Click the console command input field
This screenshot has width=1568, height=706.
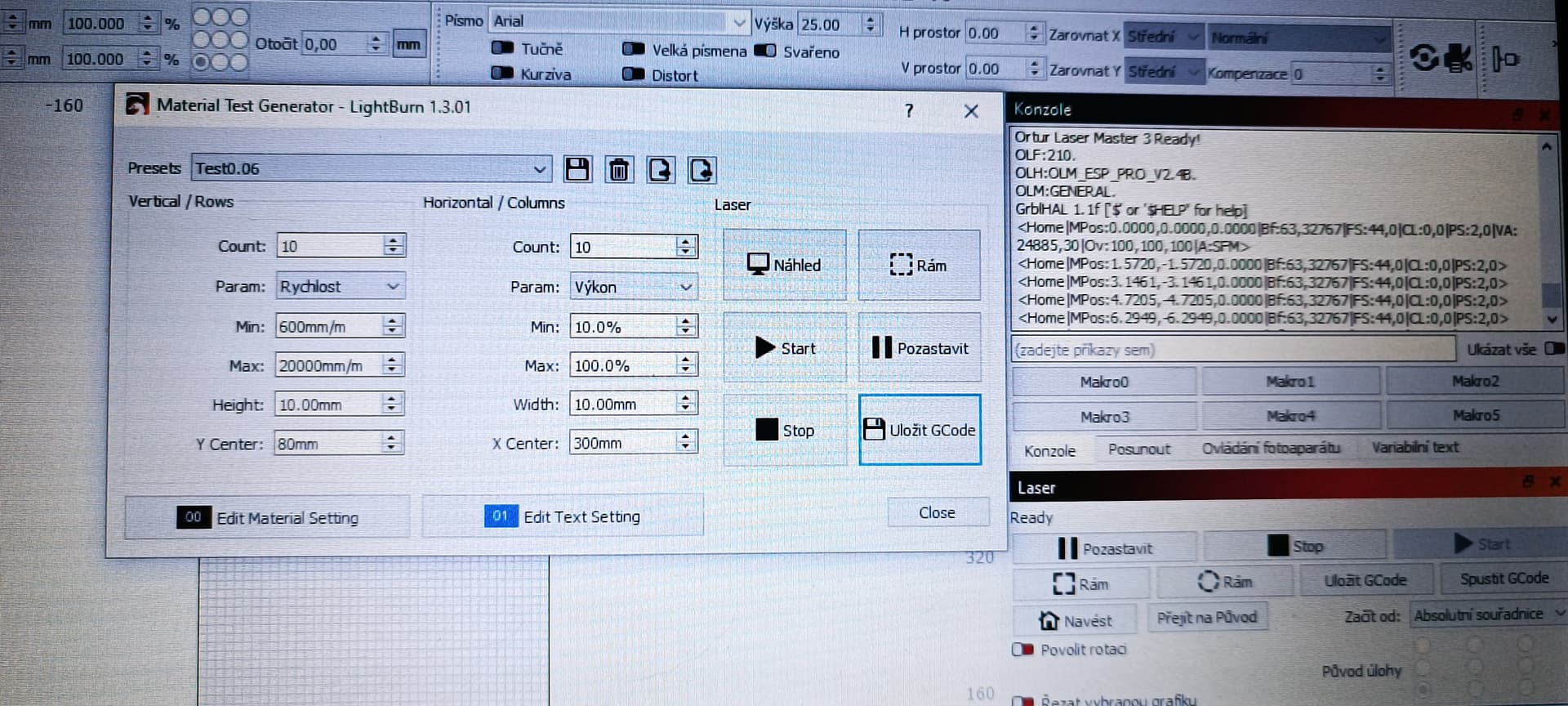click(1233, 350)
